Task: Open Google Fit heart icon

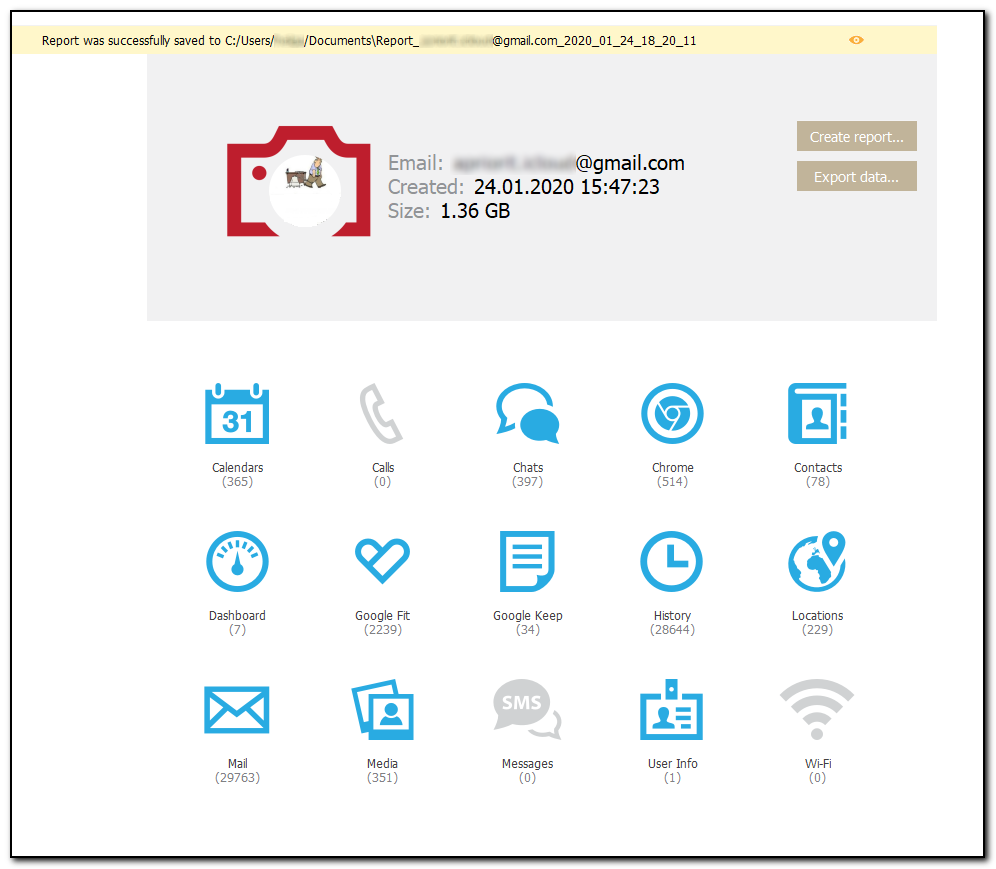Action: [x=382, y=561]
